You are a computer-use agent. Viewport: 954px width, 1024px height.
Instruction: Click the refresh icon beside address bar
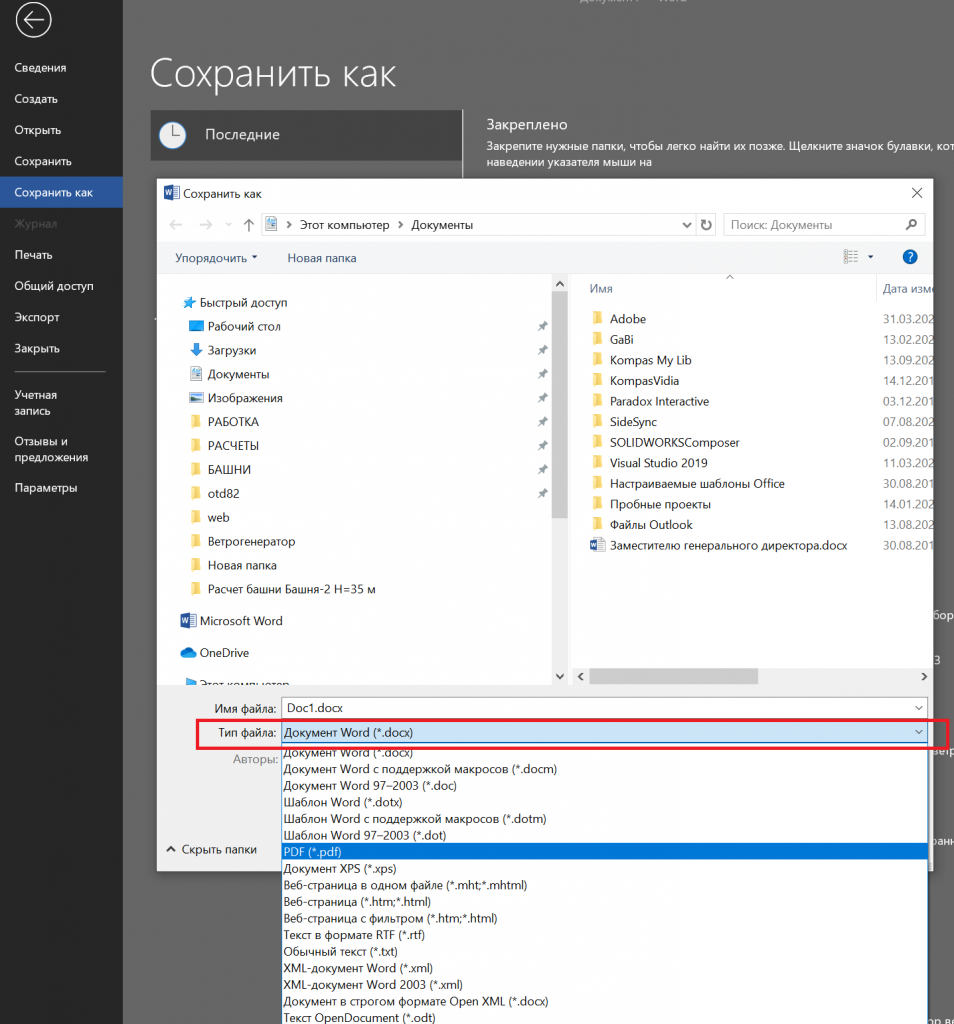tap(707, 225)
